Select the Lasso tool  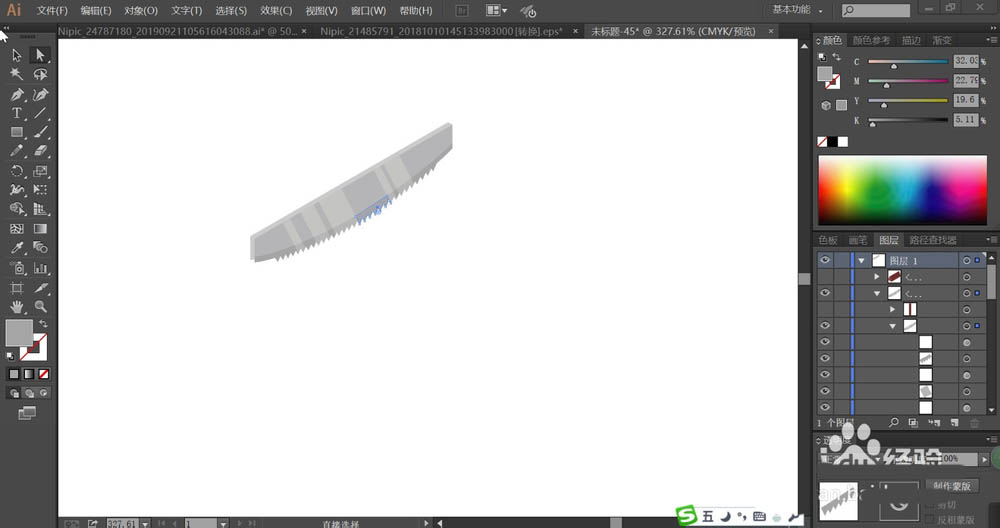40,75
